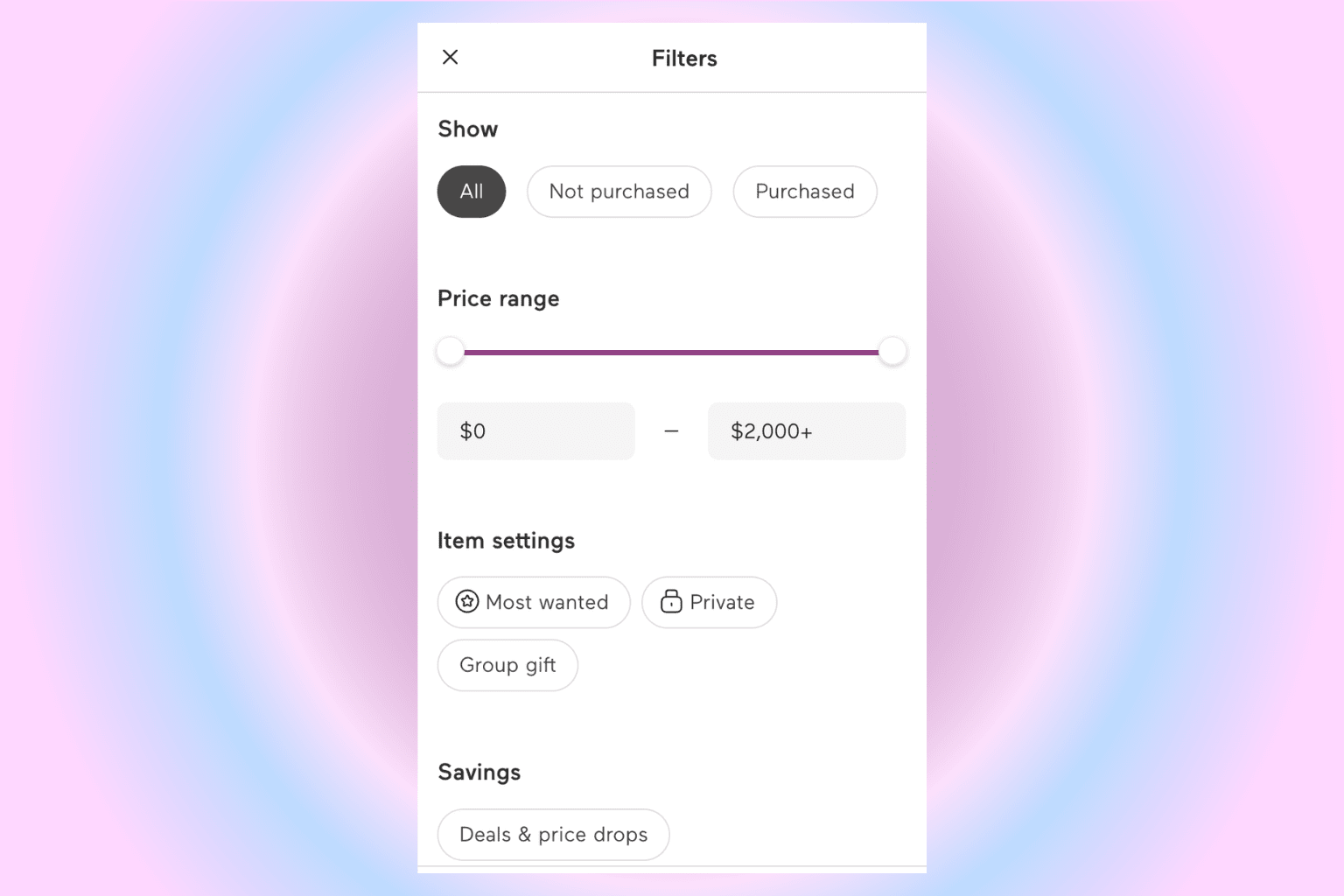The width and height of the screenshot is (1344, 896).
Task: Select the All filter chip
Action: click(471, 192)
